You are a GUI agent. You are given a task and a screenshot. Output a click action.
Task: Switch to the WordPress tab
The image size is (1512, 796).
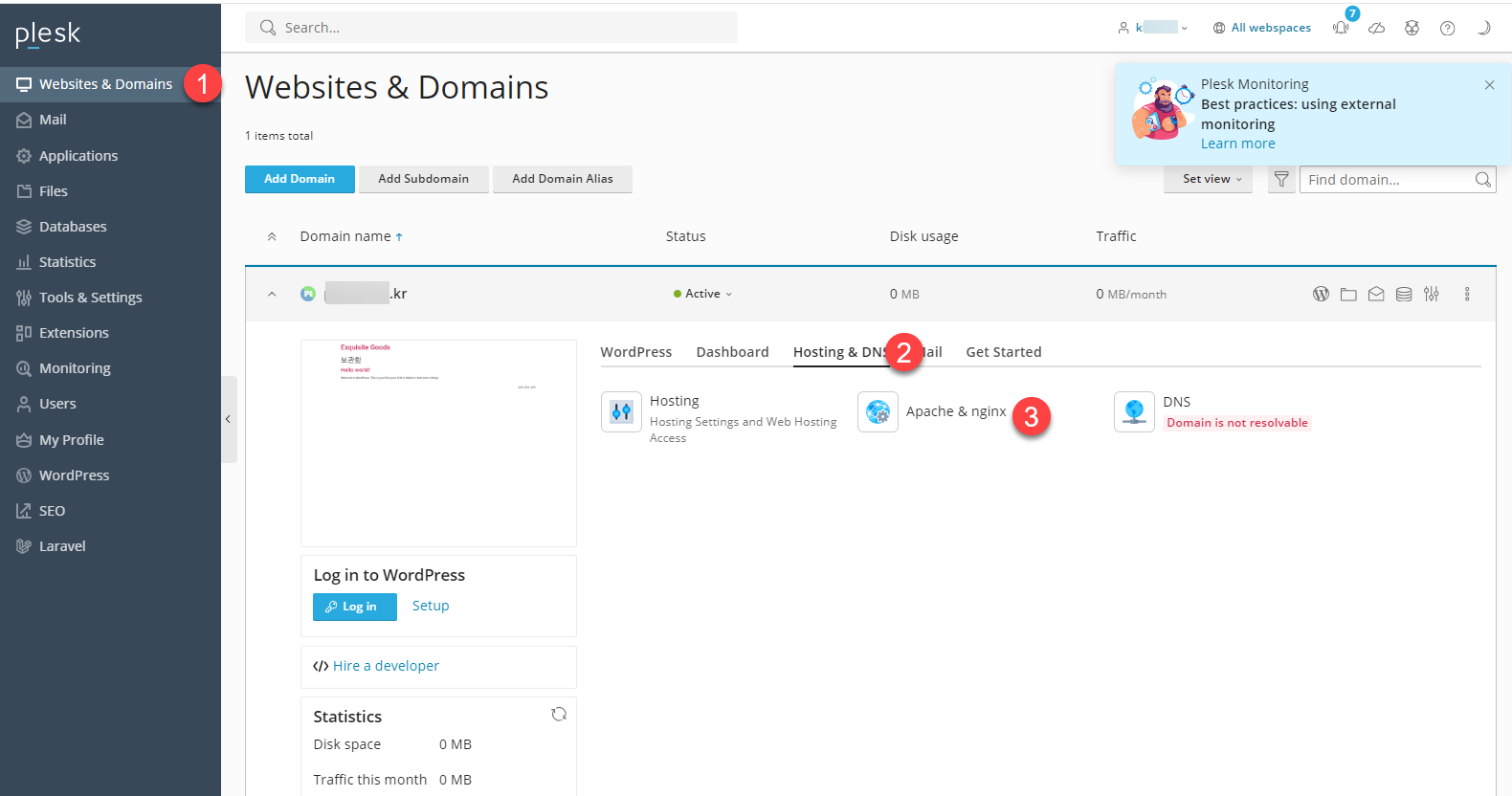pyautogui.click(x=636, y=352)
